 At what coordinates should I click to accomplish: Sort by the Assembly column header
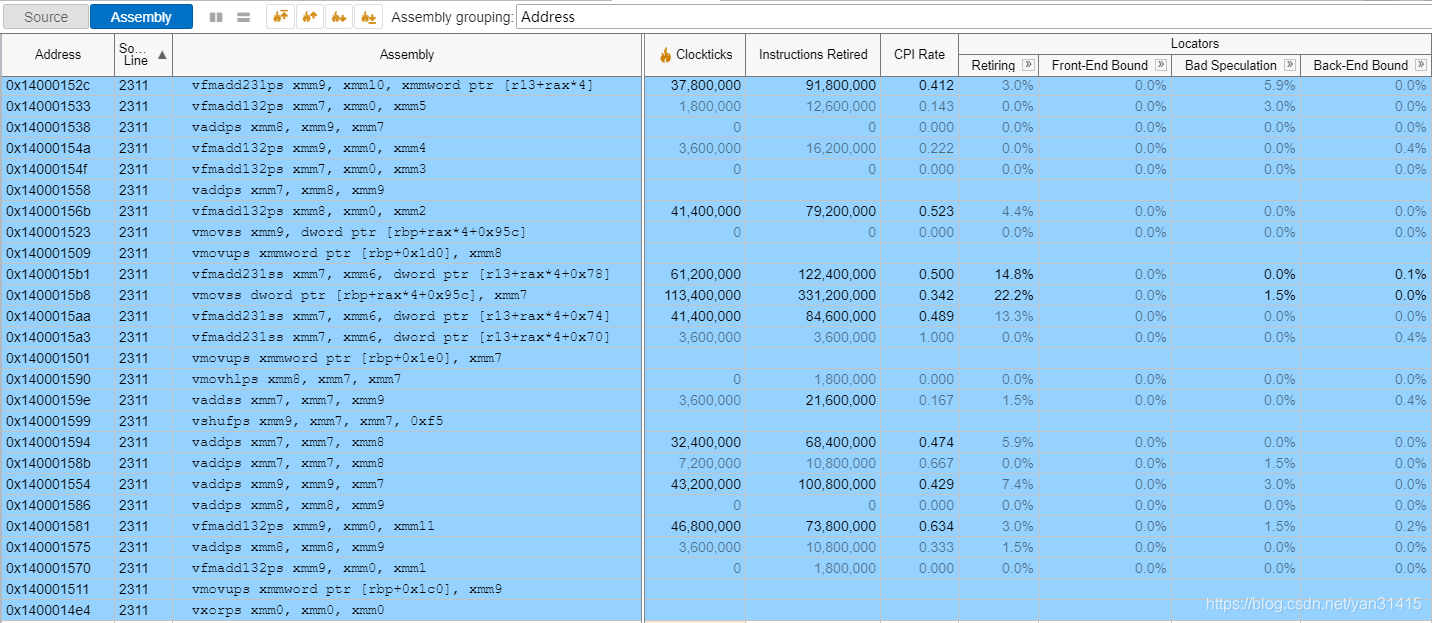coord(407,55)
